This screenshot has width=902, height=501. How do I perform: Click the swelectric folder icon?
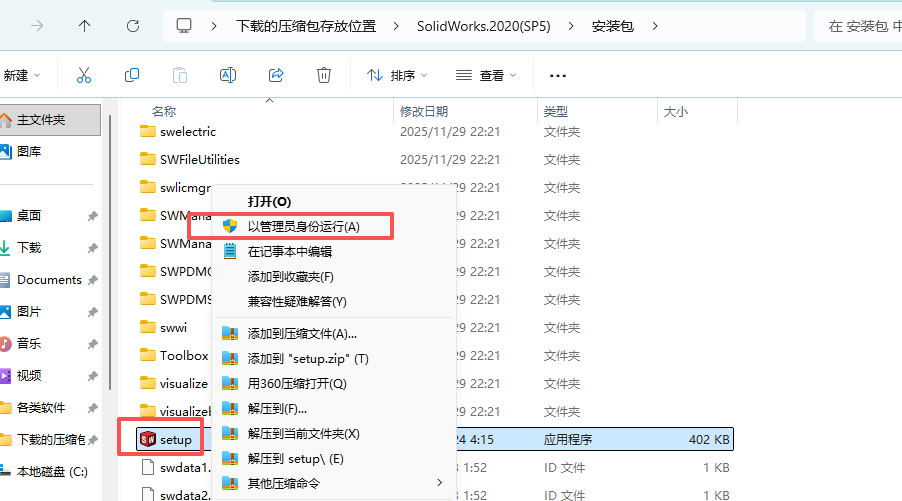tap(148, 131)
